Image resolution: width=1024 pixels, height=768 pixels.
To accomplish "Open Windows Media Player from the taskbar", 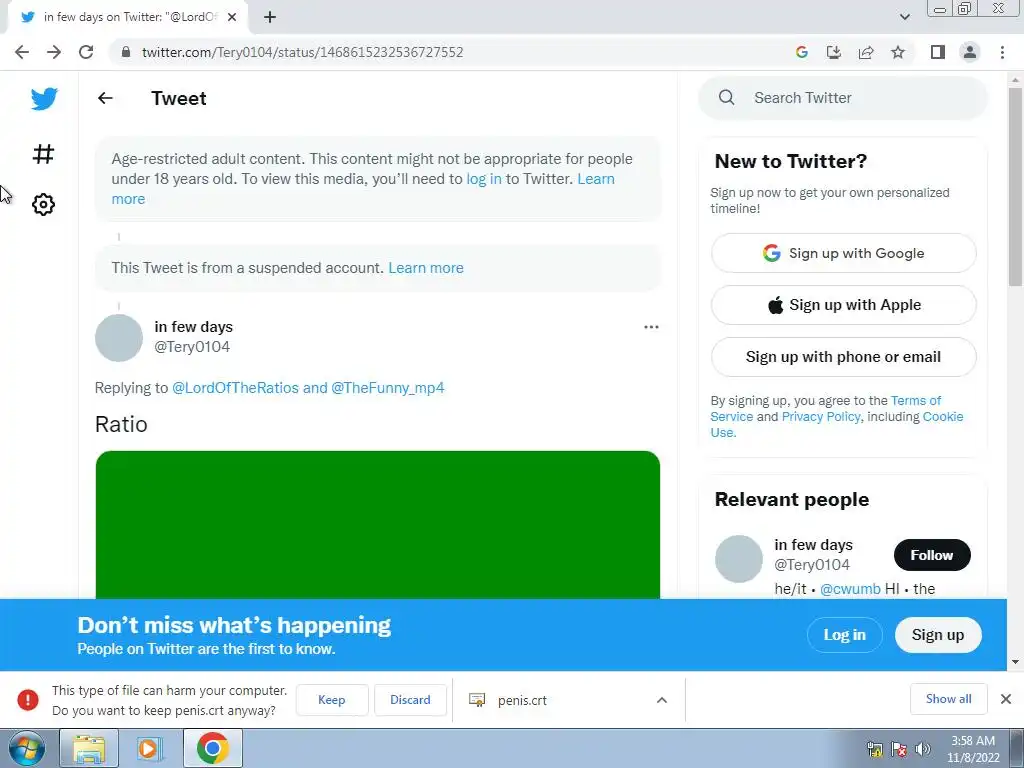I will [150, 748].
